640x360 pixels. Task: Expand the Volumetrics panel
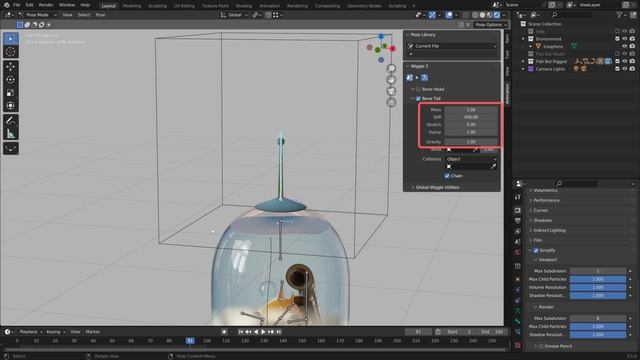point(545,190)
